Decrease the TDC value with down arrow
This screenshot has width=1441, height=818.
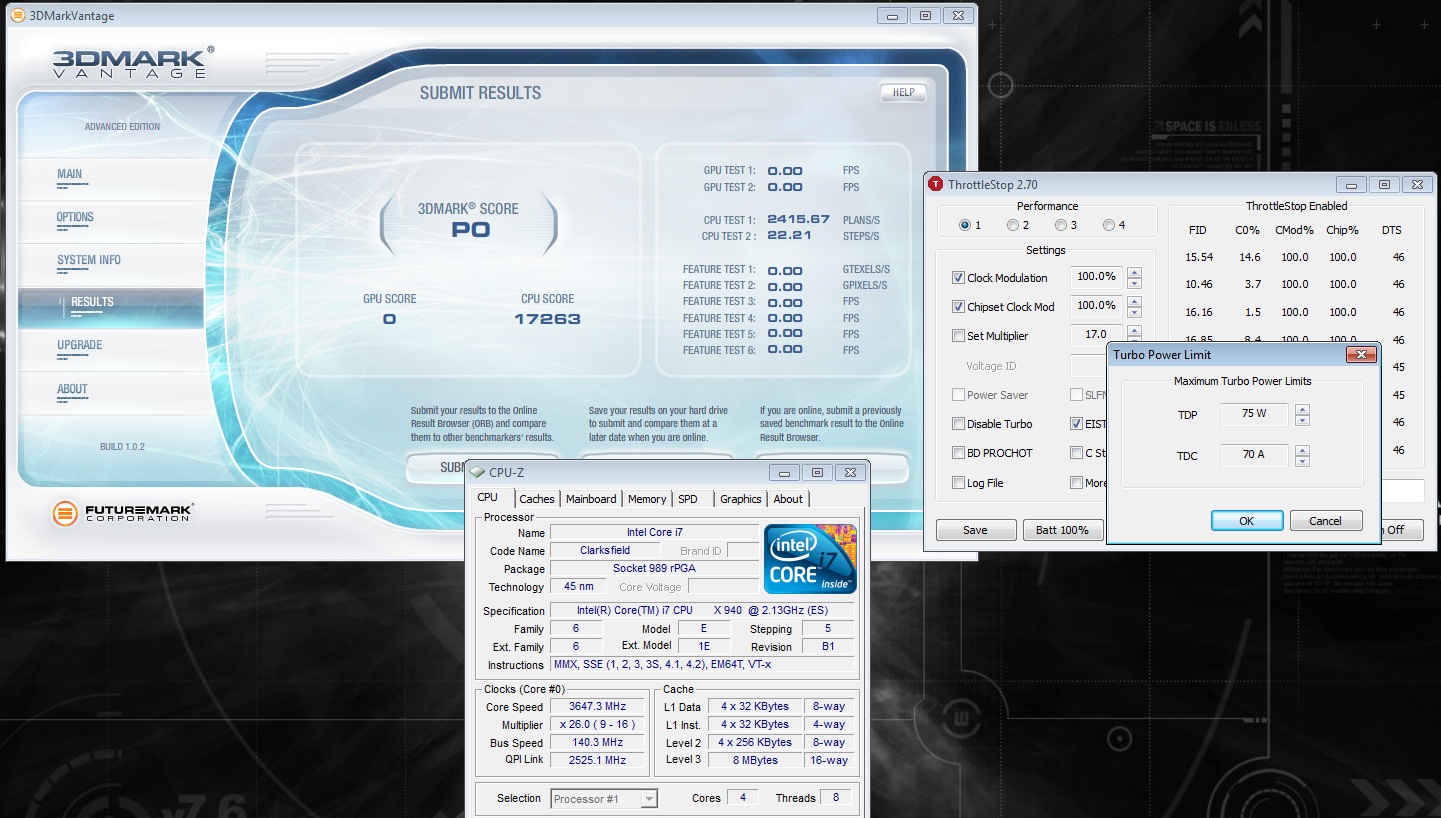1302,461
